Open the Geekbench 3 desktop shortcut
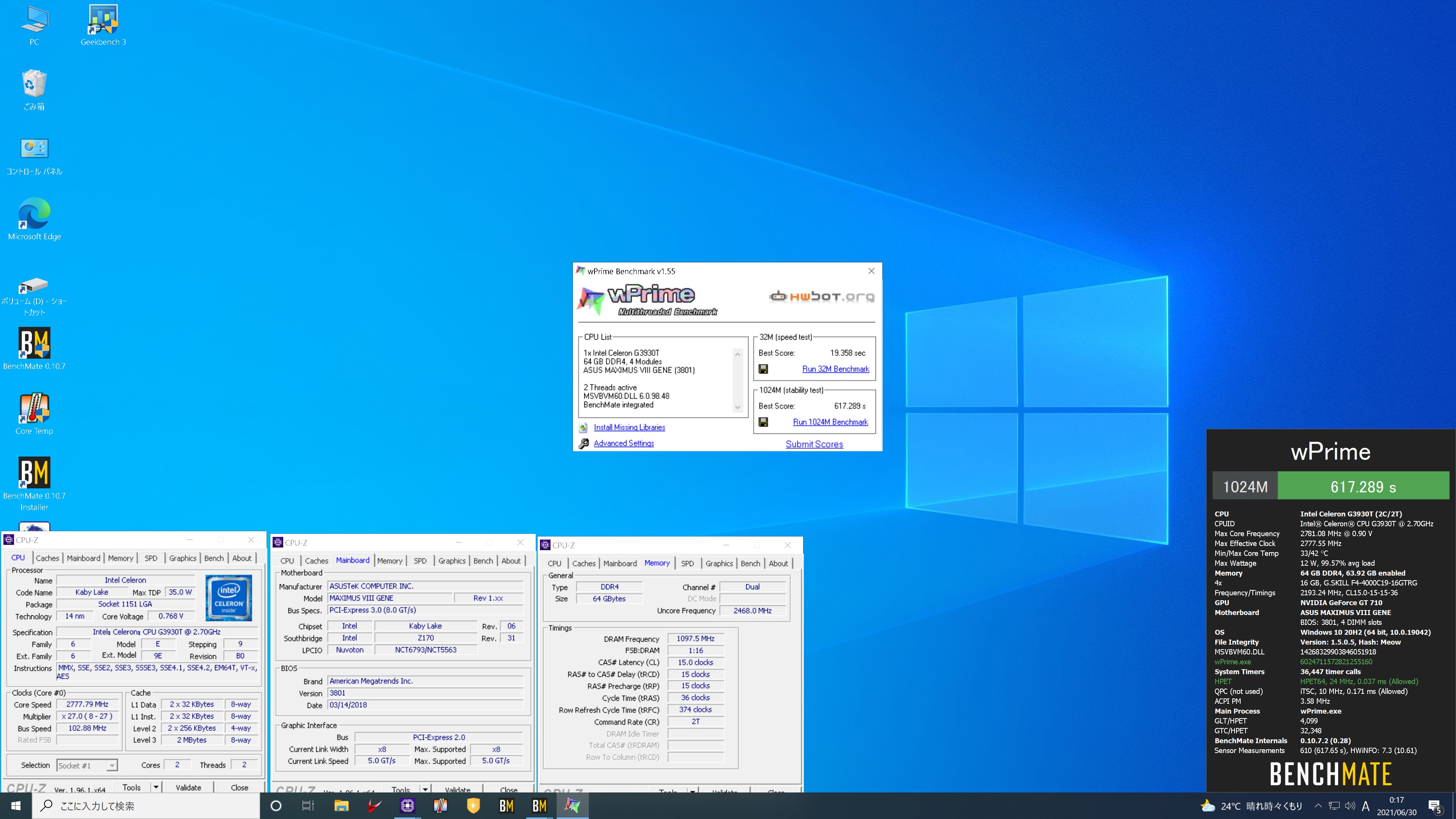Viewport: 1456px width, 819px height. pos(103,25)
